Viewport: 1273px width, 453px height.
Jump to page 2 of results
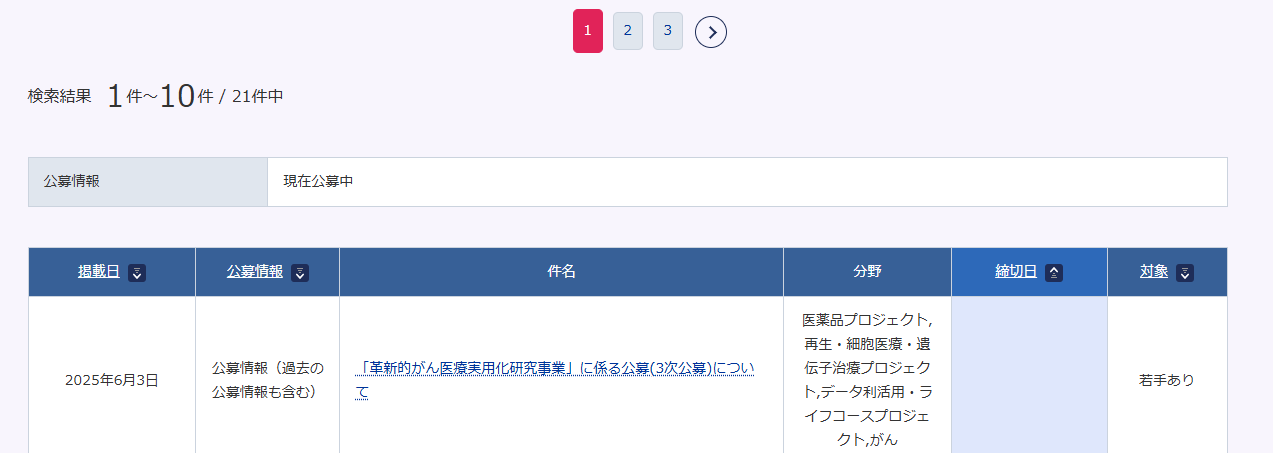point(627,31)
